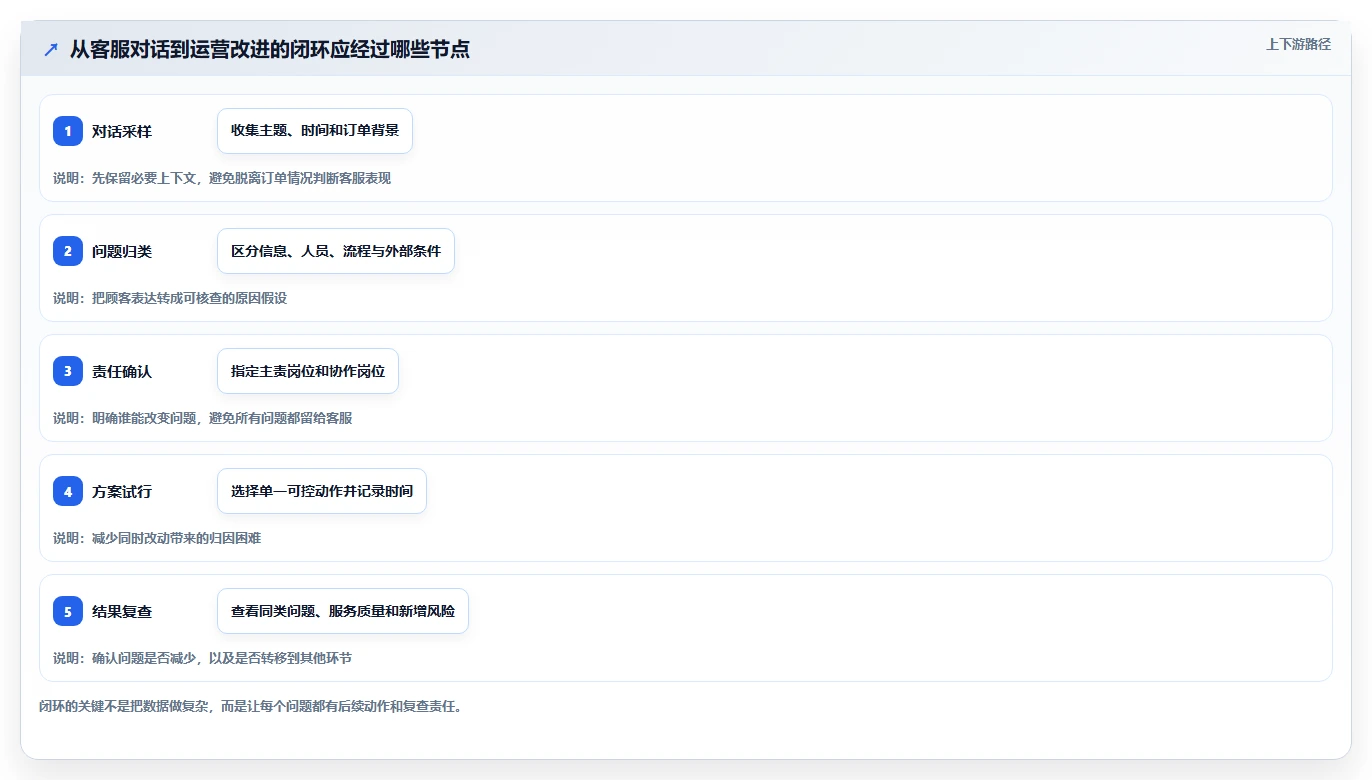This screenshot has height=780, width=1372.
Task: Click the 指定主责岗位和协作岗位 chip
Action: point(308,371)
